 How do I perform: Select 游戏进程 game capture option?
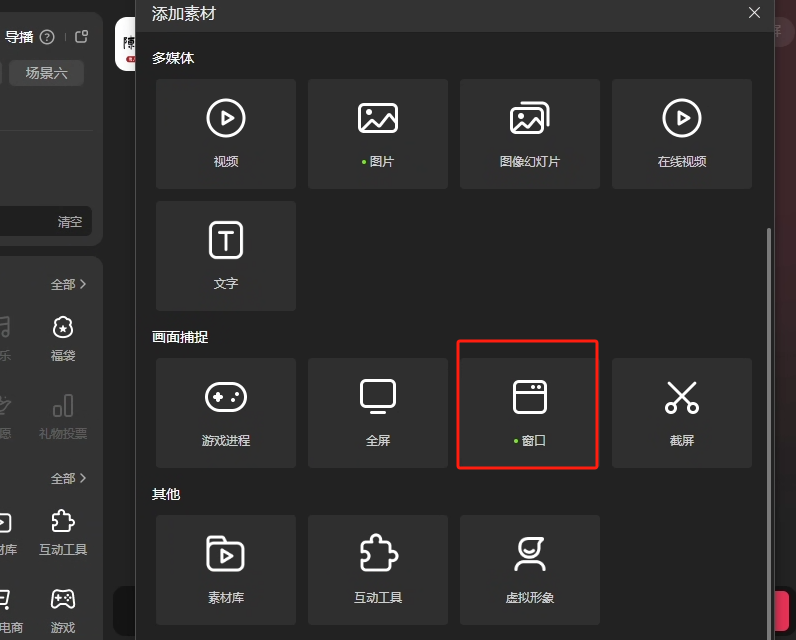[x=226, y=412]
